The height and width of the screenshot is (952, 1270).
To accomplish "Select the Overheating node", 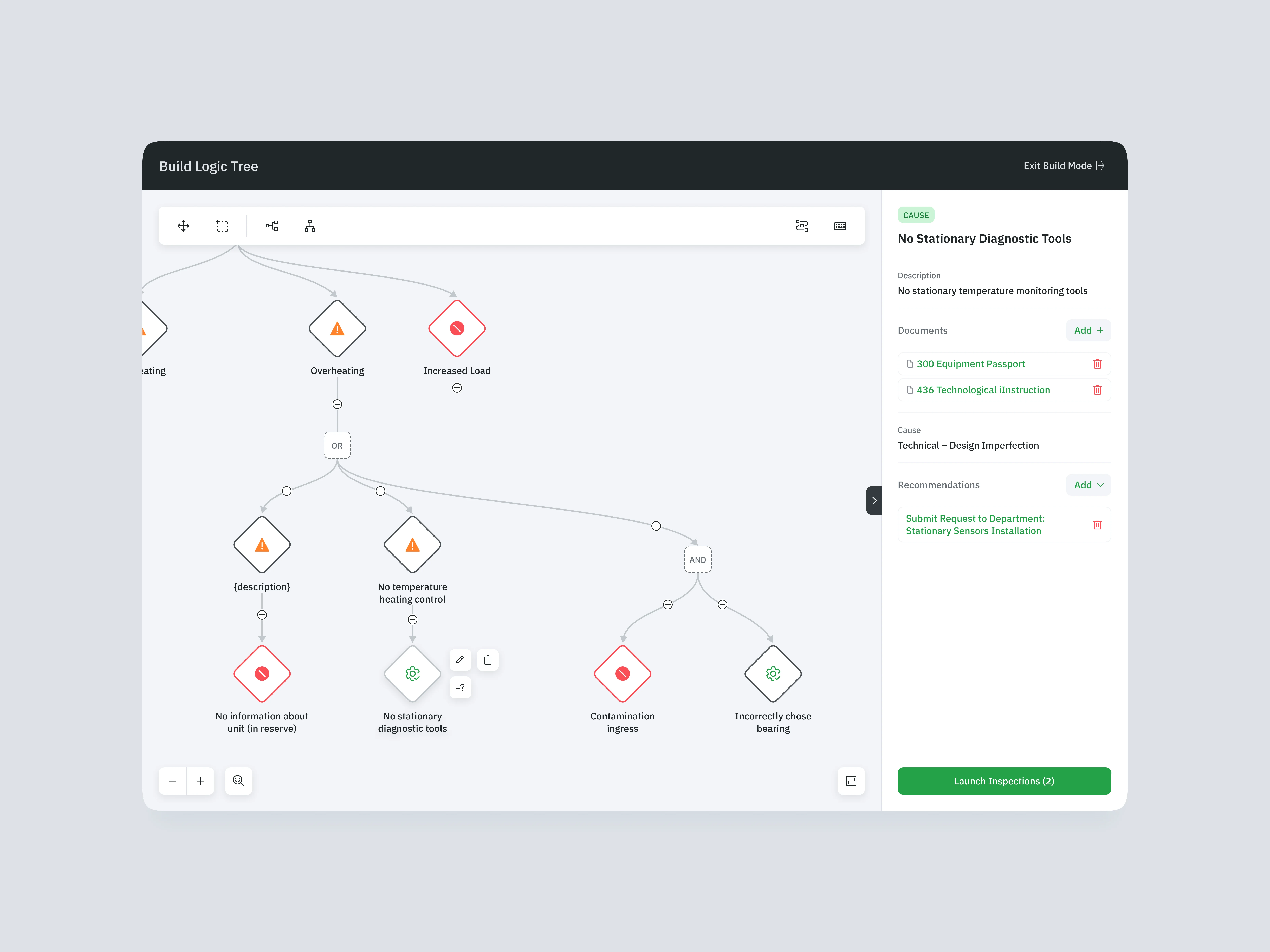I will 337,328.
